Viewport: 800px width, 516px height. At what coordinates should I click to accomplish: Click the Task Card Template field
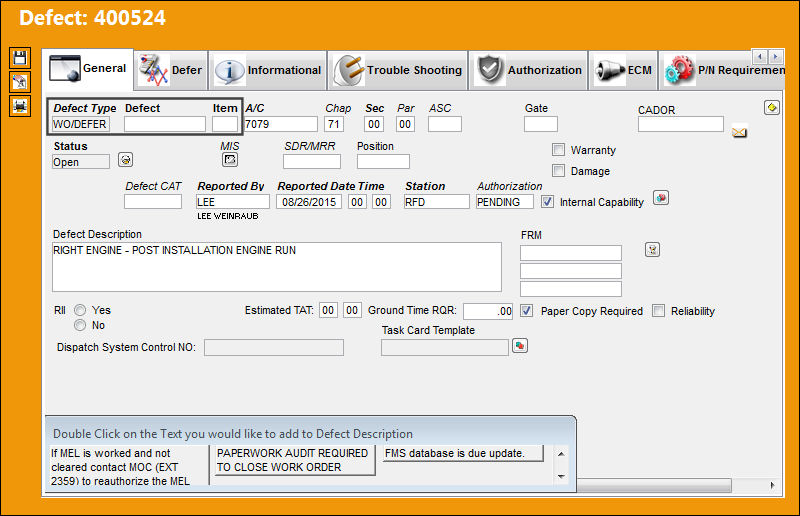(x=445, y=348)
